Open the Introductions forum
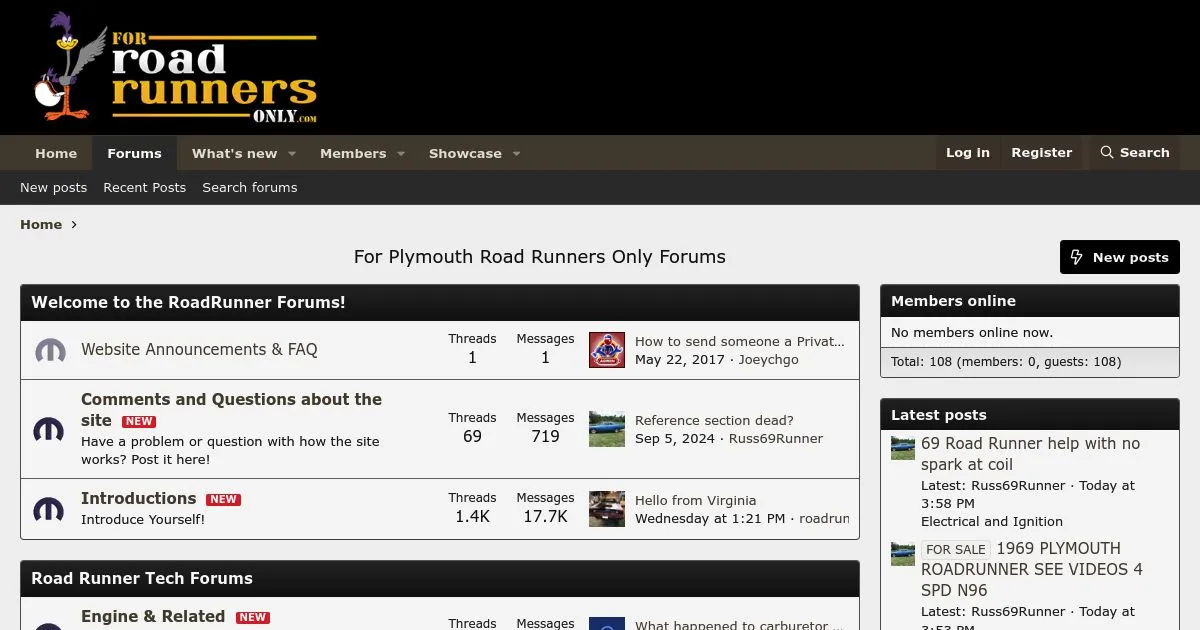The height and width of the screenshot is (630, 1200). [x=138, y=498]
